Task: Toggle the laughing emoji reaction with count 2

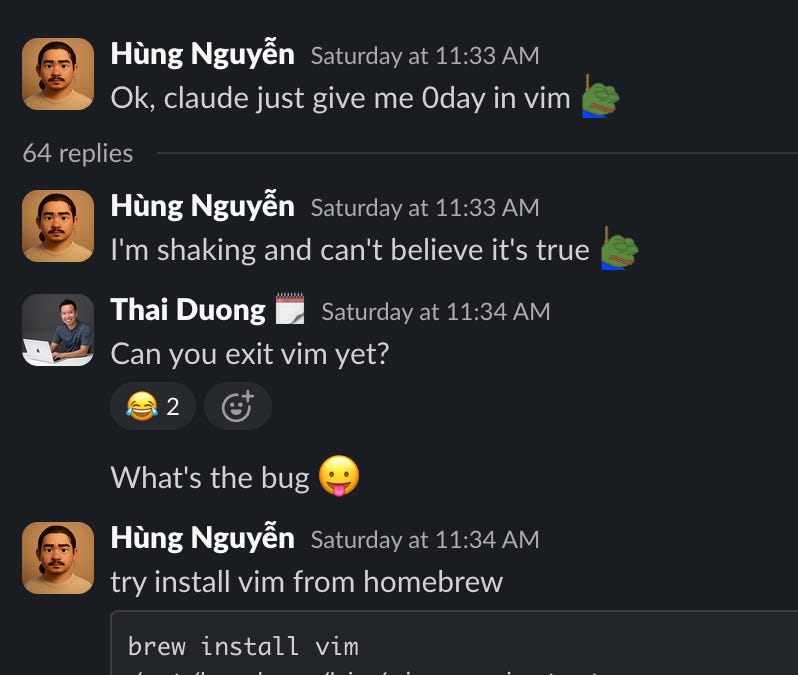Action: point(153,406)
